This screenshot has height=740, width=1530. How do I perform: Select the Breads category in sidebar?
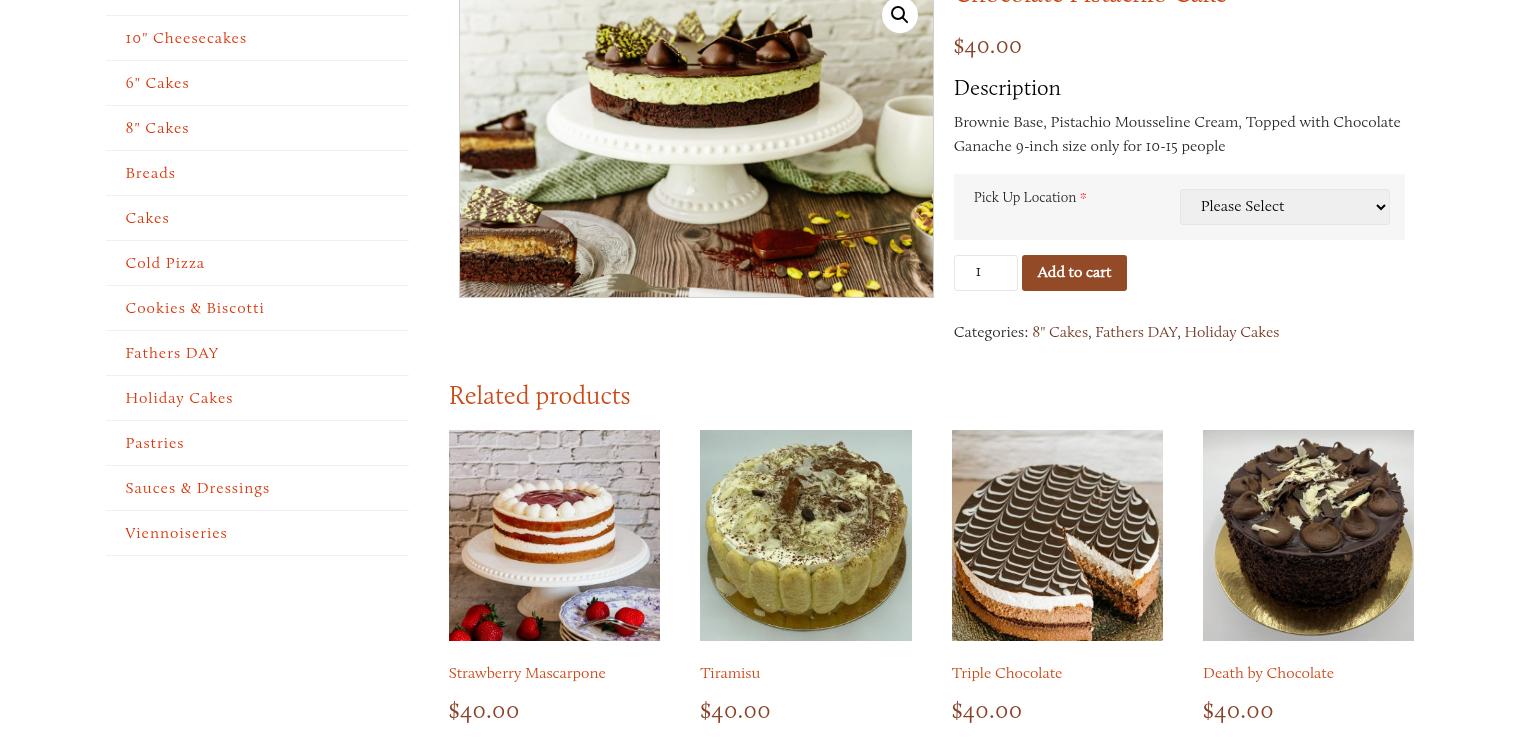coord(150,173)
